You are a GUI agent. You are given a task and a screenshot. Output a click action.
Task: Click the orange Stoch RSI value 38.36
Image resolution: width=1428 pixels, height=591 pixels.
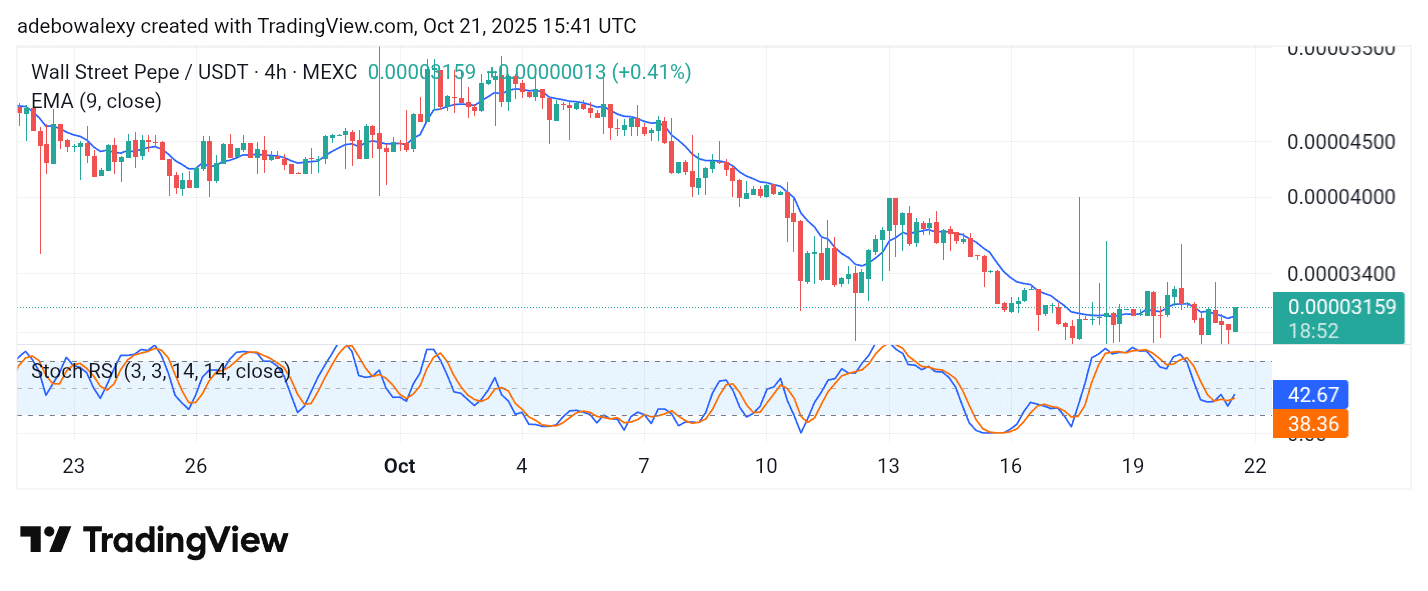pos(1312,424)
